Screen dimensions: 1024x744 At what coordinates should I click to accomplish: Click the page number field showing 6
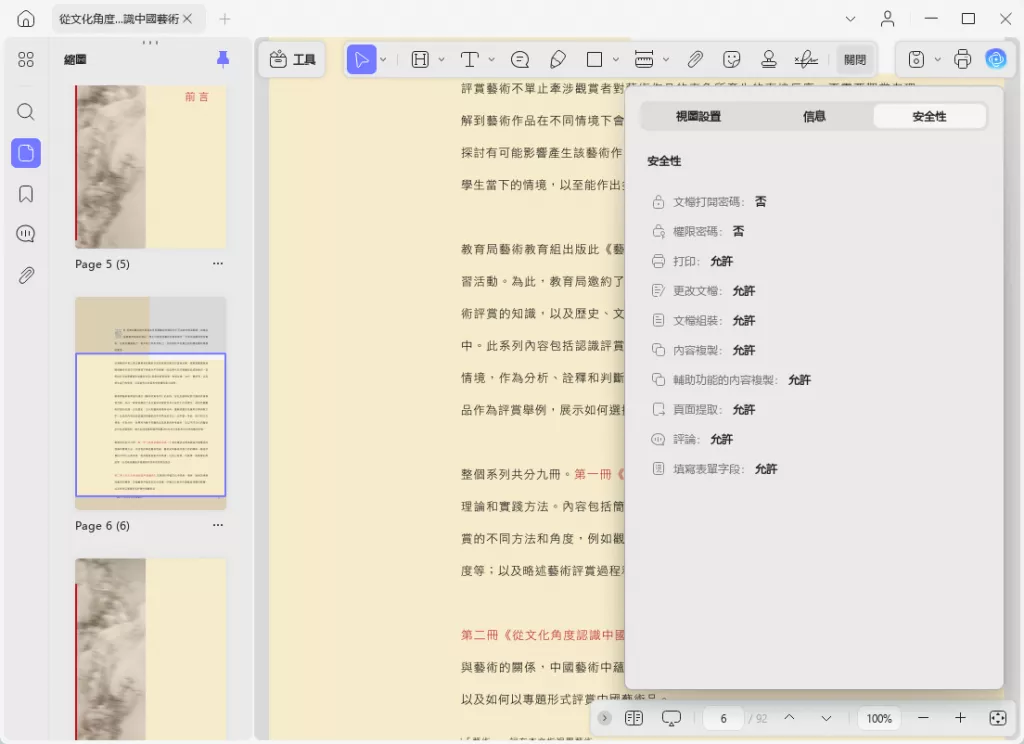(x=724, y=718)
